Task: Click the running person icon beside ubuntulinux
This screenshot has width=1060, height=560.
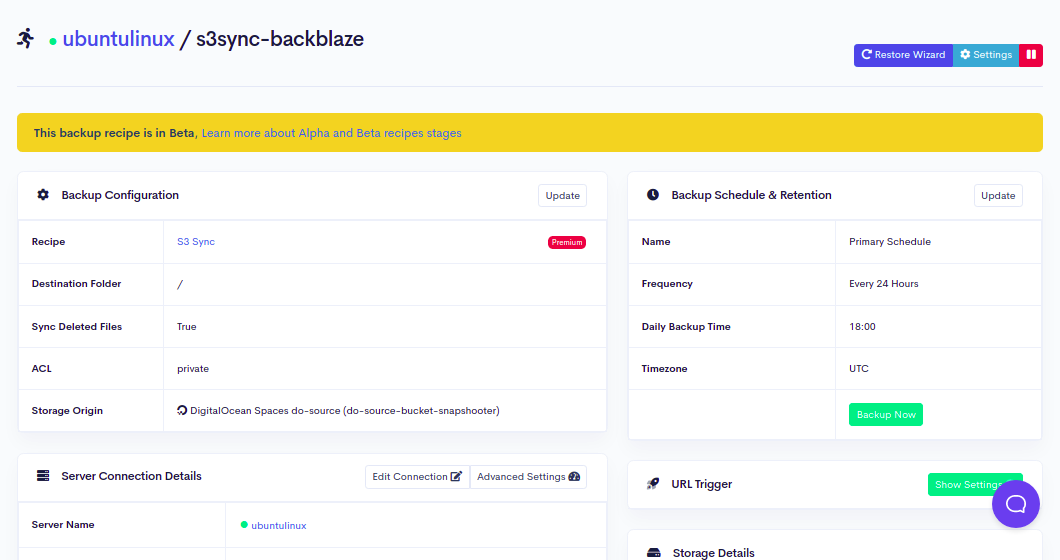Action: coord(26,39)
